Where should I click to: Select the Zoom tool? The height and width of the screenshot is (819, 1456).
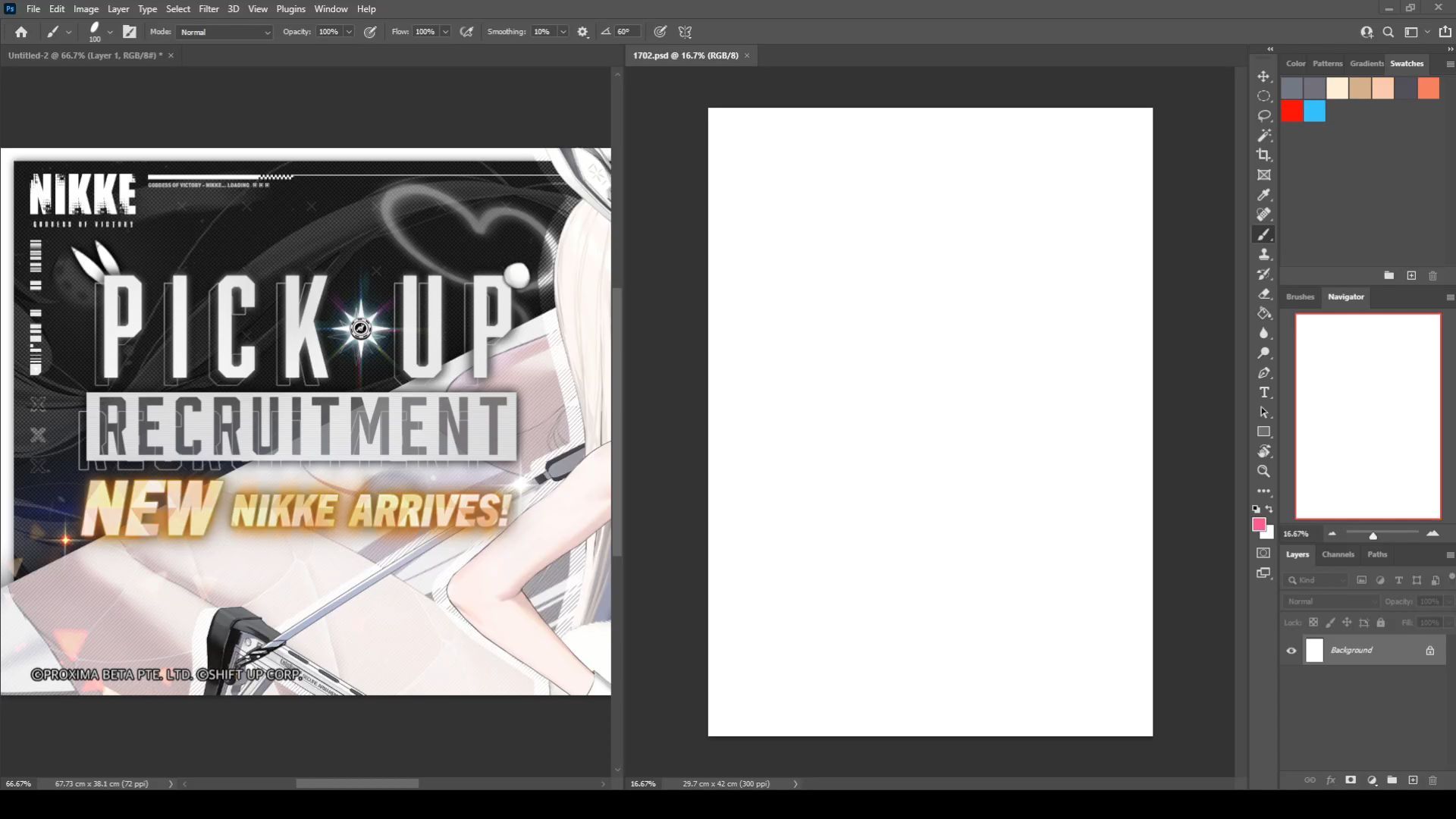click(x=1263, y=471)
